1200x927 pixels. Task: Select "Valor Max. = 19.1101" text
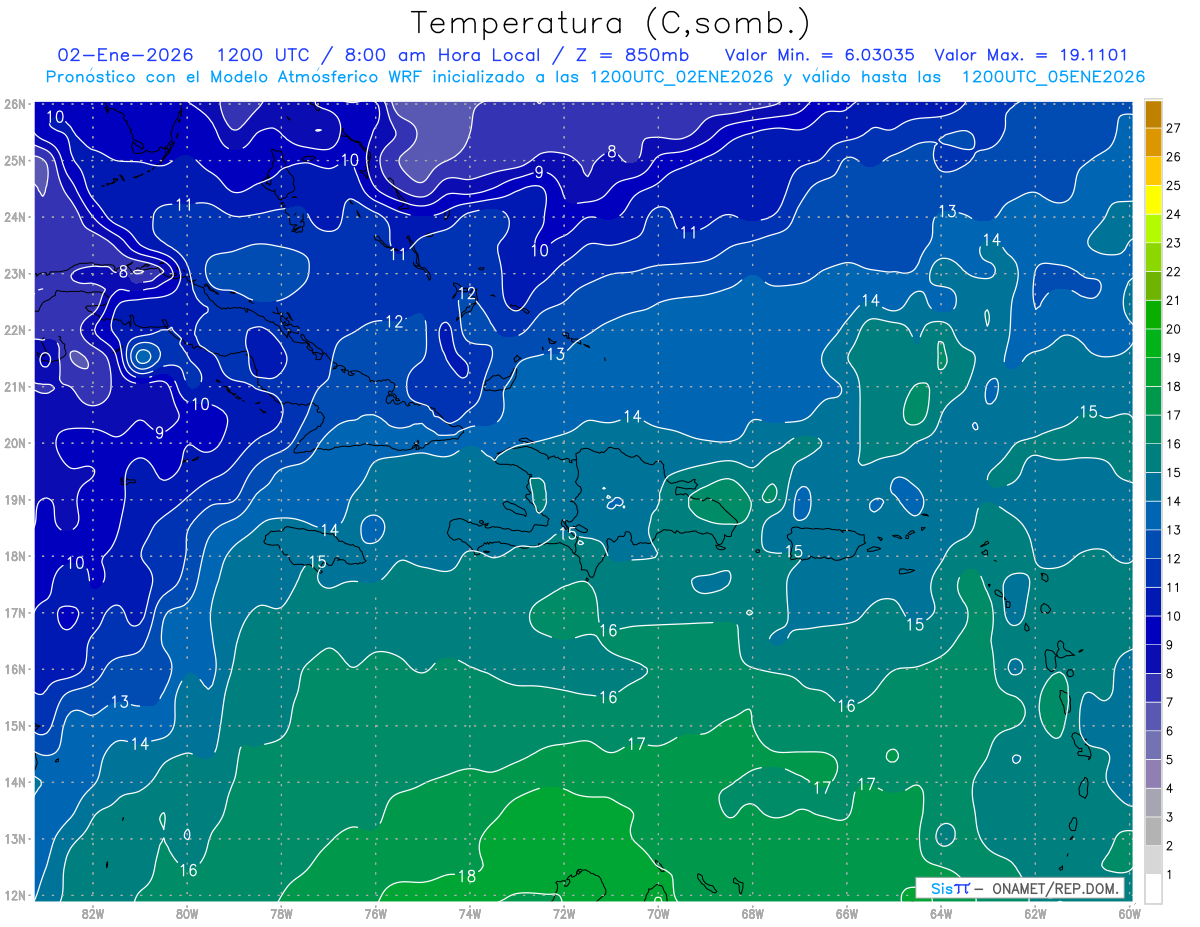1029,55
